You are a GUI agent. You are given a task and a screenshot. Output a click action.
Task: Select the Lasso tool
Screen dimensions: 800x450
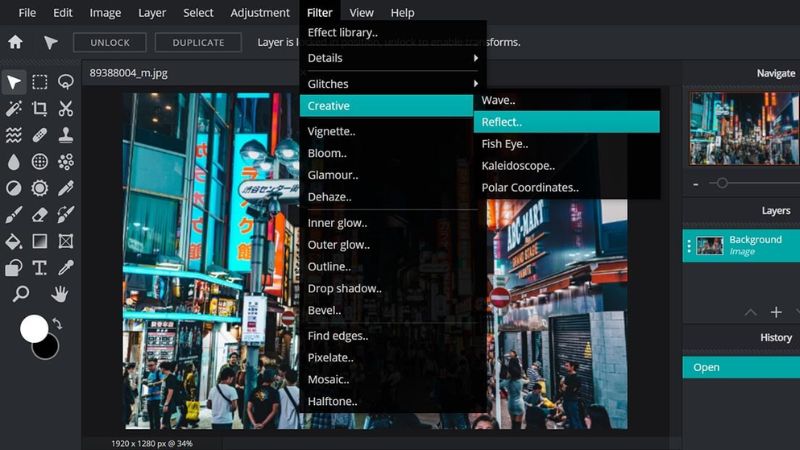tap(66, 82)
